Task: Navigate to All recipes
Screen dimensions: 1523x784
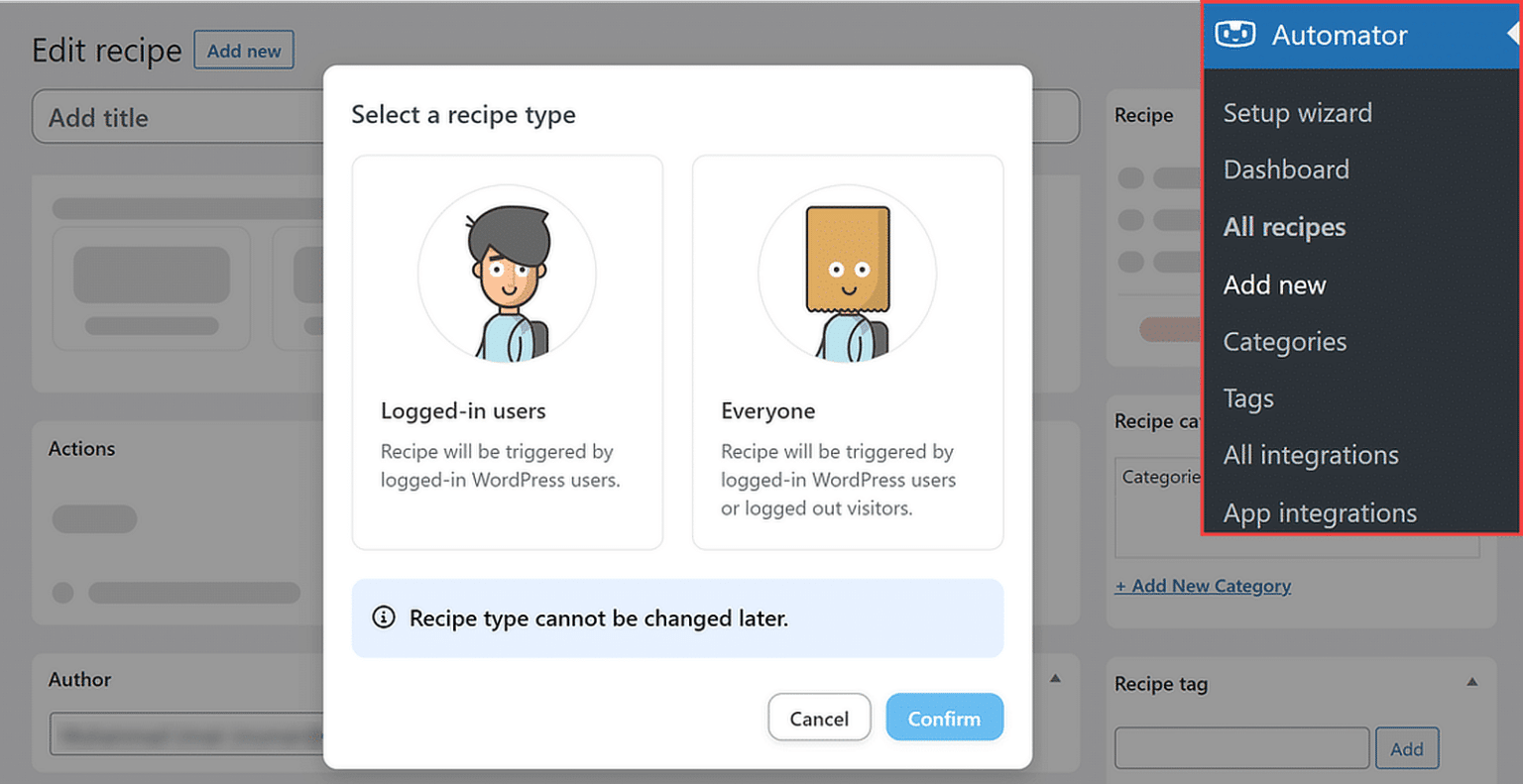Action: (x=1283, y=227)
